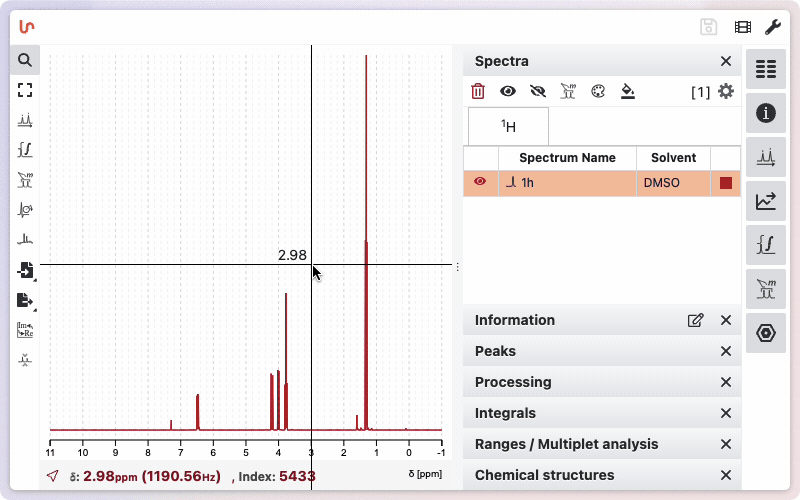The height and width of the screenshot is (500, 800).
Task: Click the delete spectra trash icon
Action: [478, 92]
